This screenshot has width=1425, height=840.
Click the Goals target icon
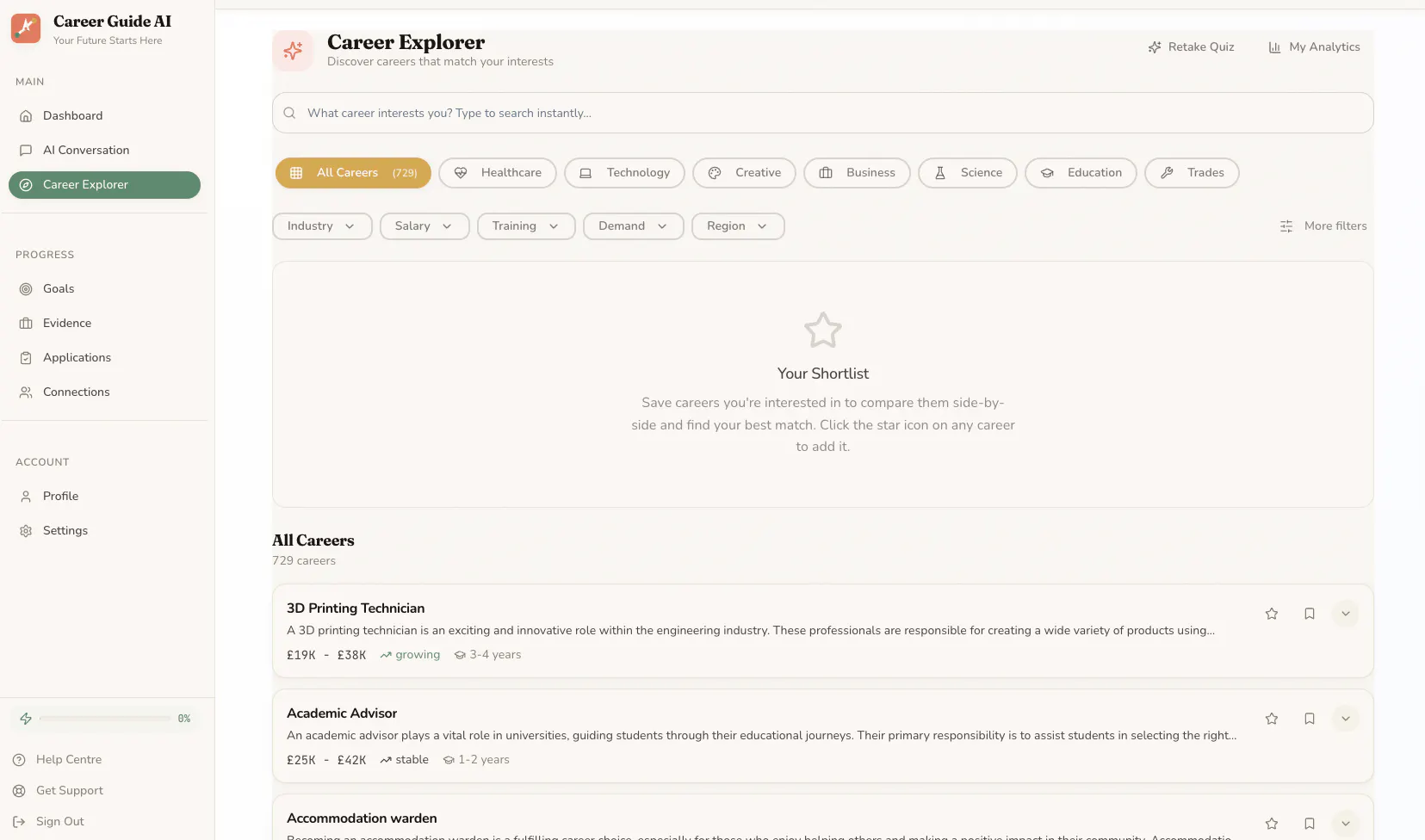[26, 289]
